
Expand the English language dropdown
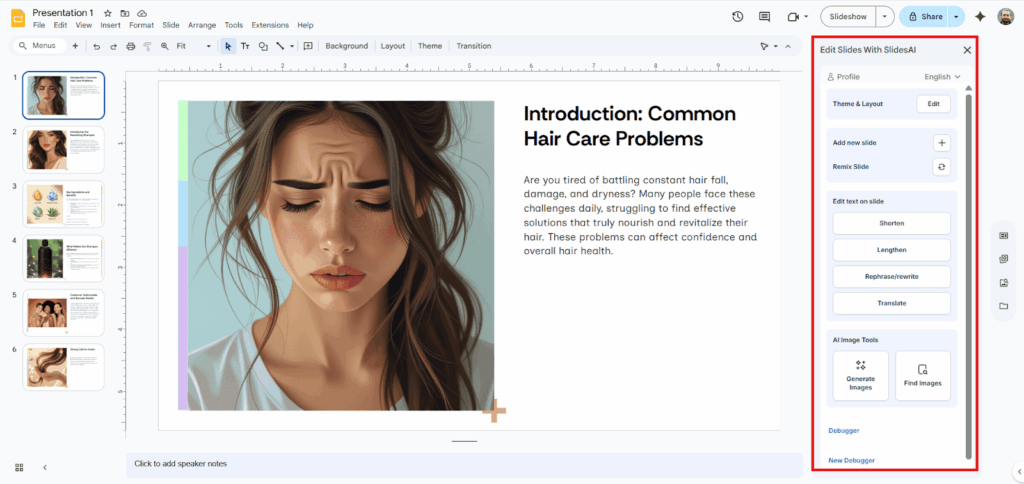pos(942,76)
